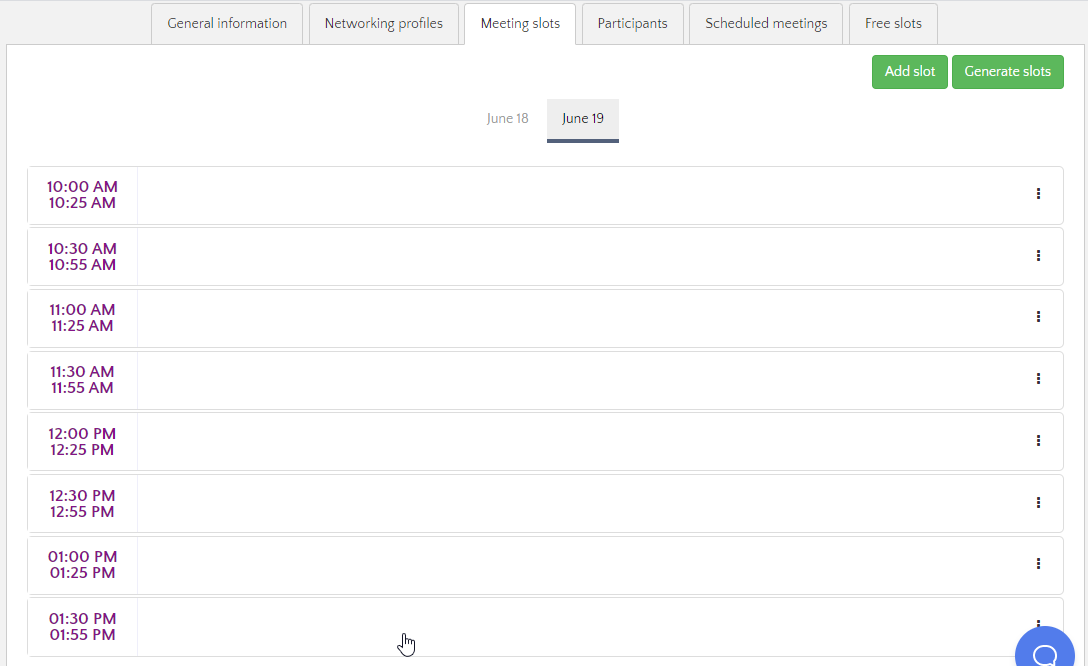Click the Generate slots button

pyautogui.click(x=1007, y=72)
